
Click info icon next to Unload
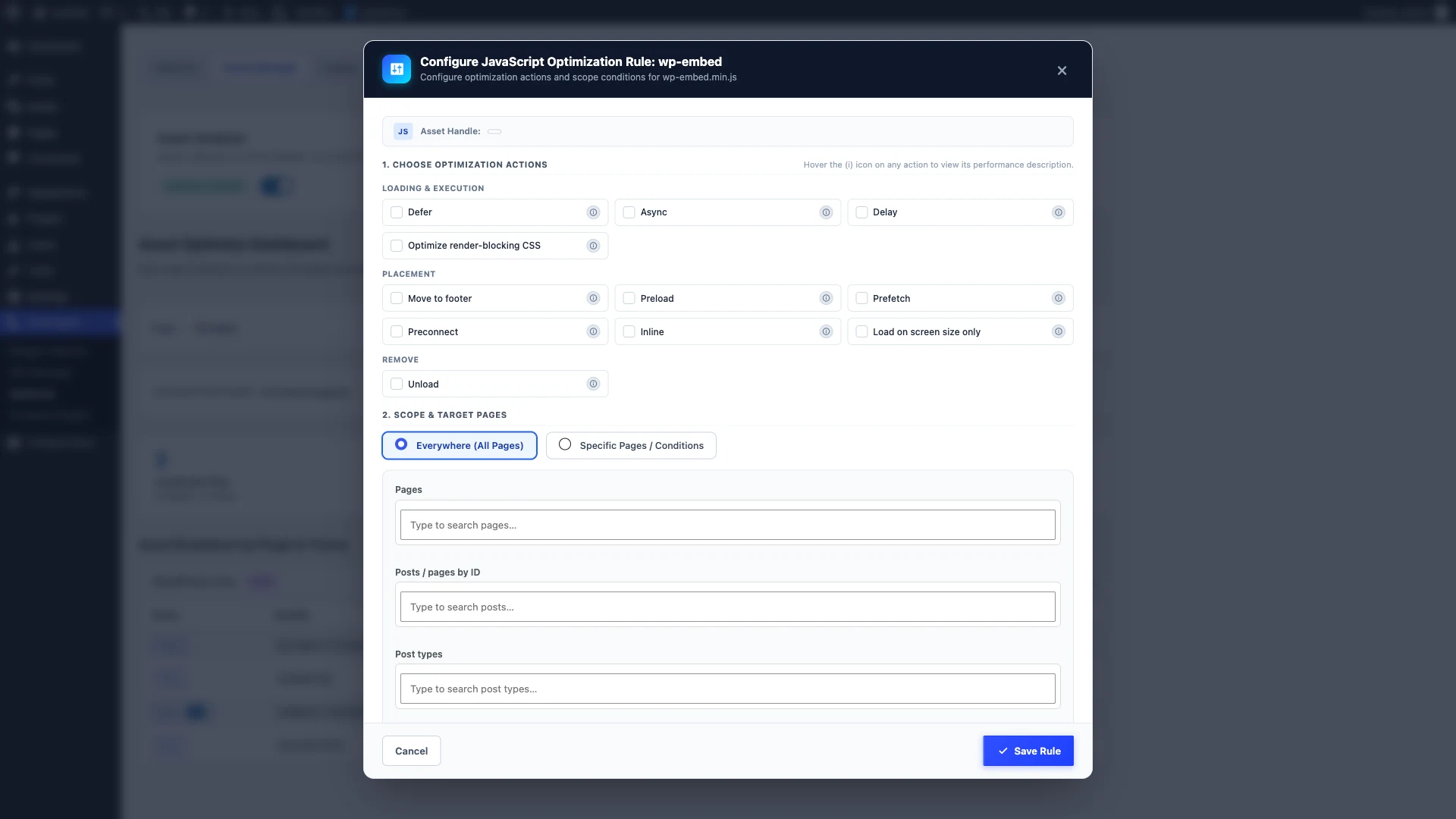(x=593, y=384)
